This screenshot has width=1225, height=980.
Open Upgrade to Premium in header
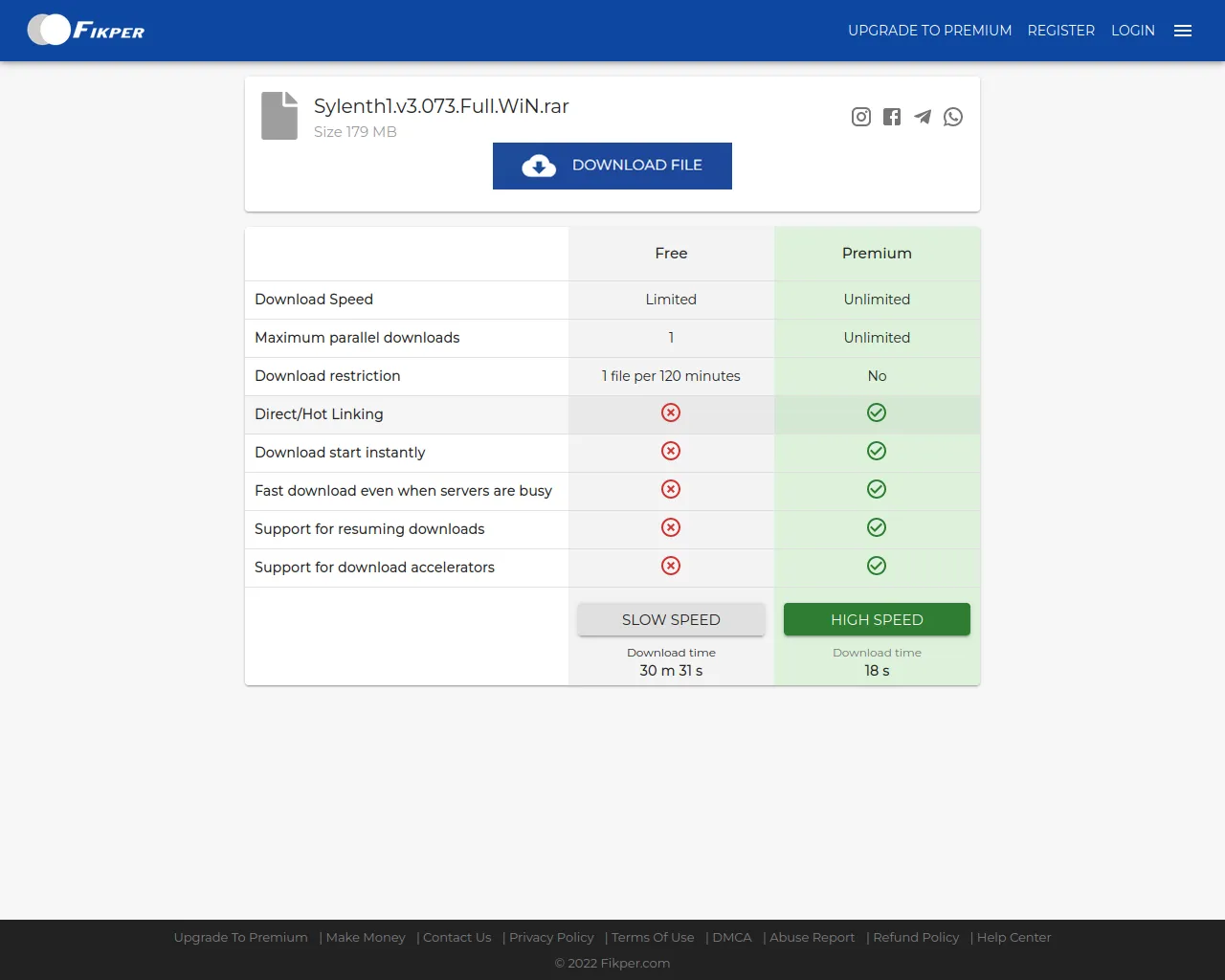(x=929, y=31)
